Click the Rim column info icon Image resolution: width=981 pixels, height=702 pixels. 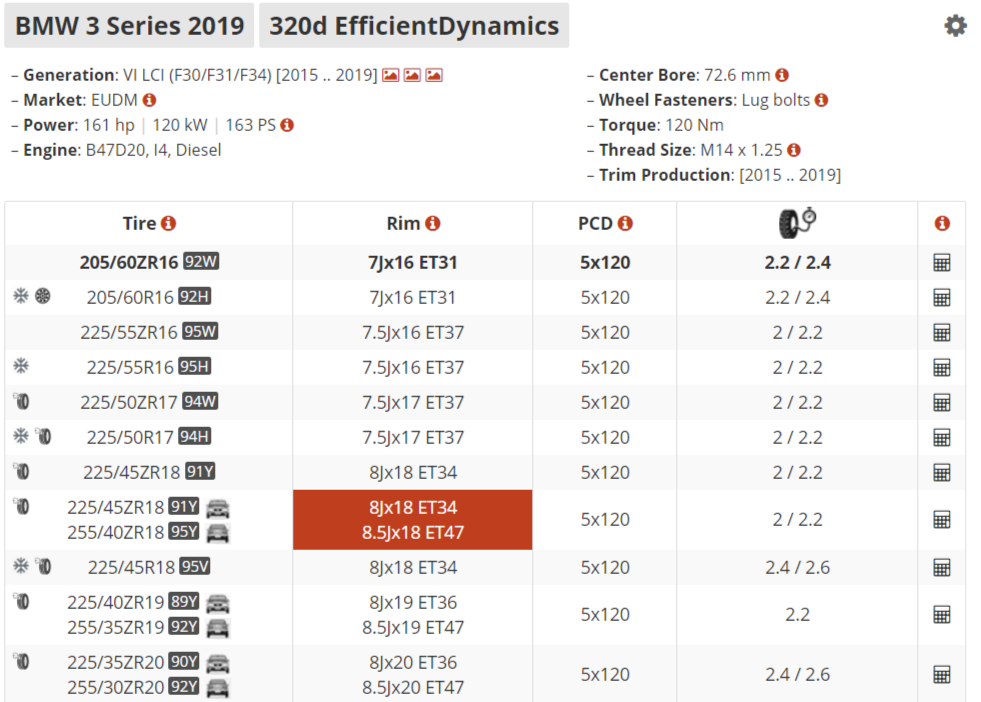pyautogui.click(x=433, y=224)
